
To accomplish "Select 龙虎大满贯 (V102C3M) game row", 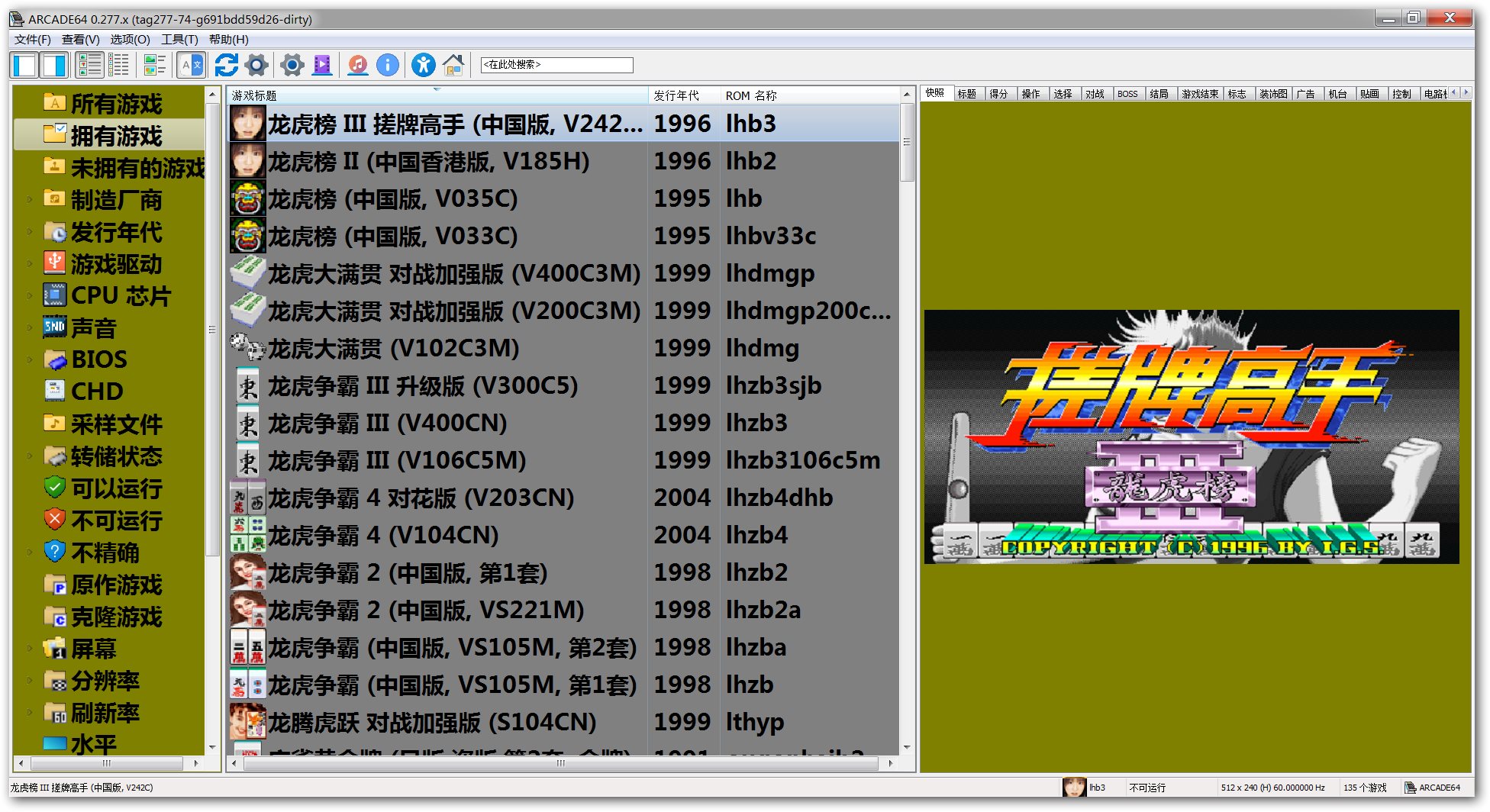I will [x=563, y=348].
